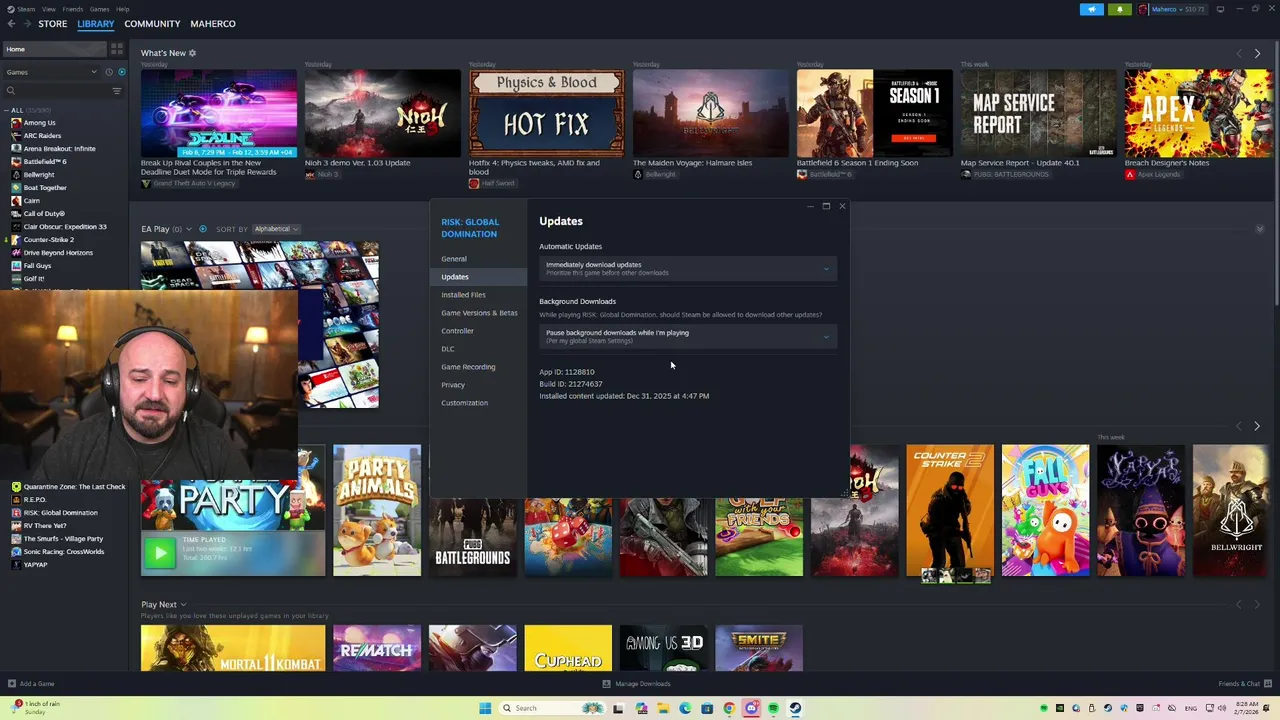Open the Maherco account dropdown at top right

pyautogui.click(x=1181, y=9)
